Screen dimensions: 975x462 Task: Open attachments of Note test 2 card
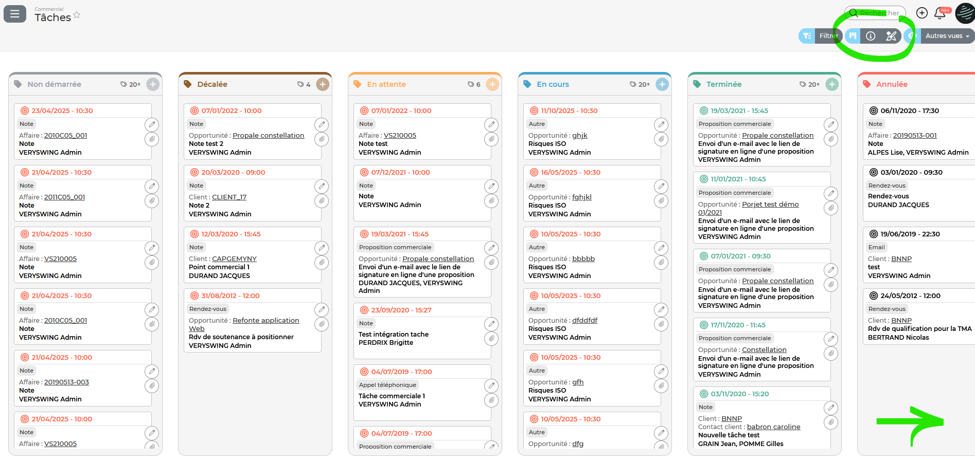pyautogui.click(x=321, y=139)
